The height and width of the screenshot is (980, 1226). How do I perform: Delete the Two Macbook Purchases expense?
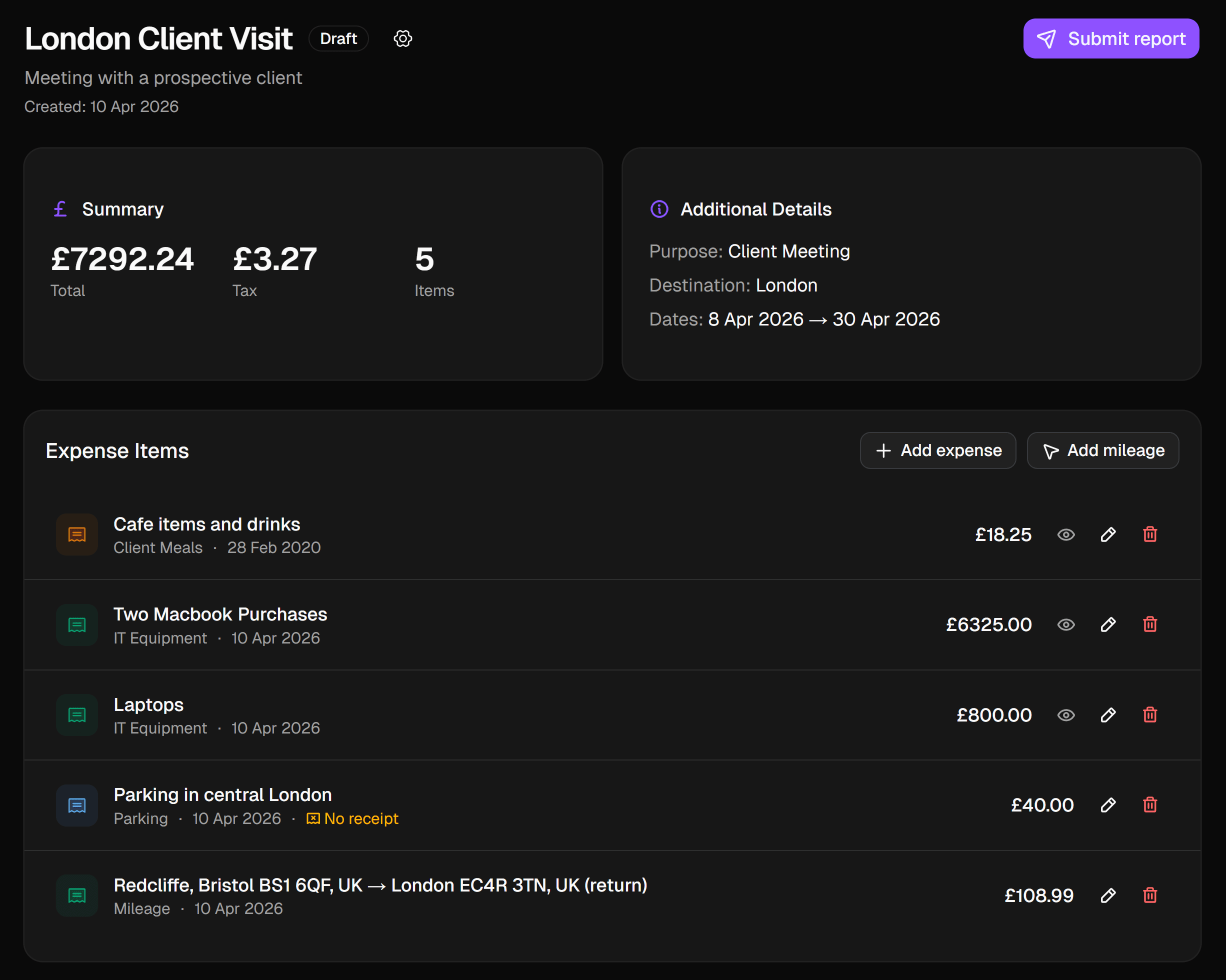(x=1150, y=624)
